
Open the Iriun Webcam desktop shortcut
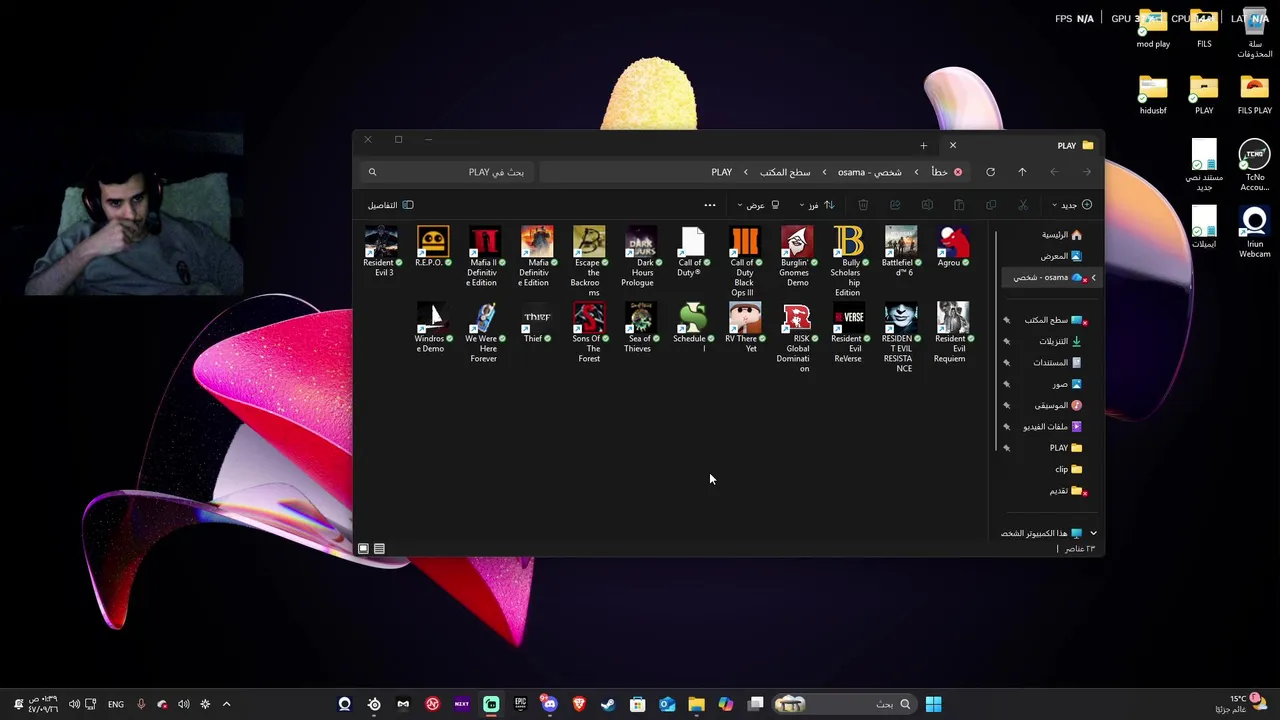(x=1254, y=232)
